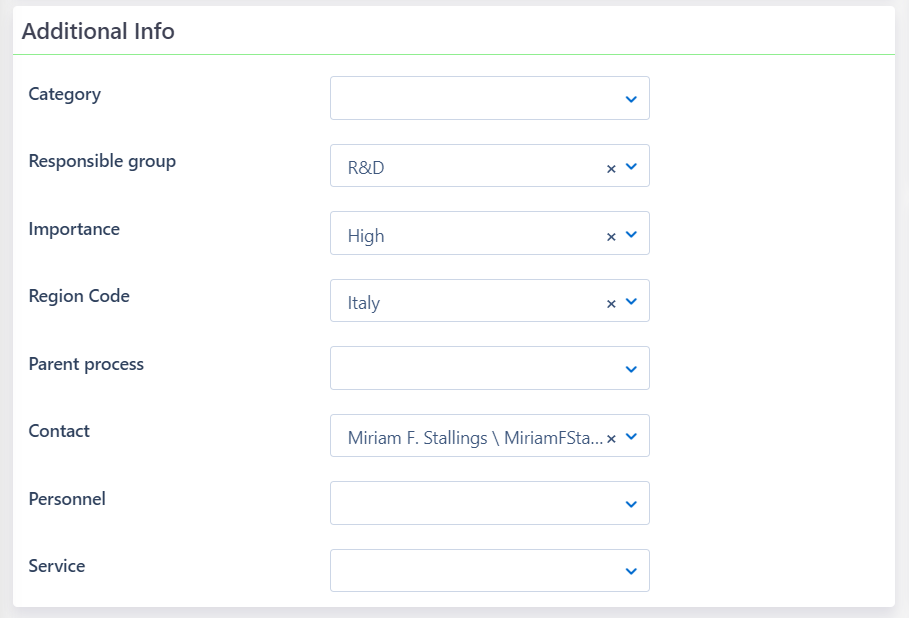Click the Additional Info heading
Image resolution: width=909 pixels, height=618 pixels.
(97, 32)
